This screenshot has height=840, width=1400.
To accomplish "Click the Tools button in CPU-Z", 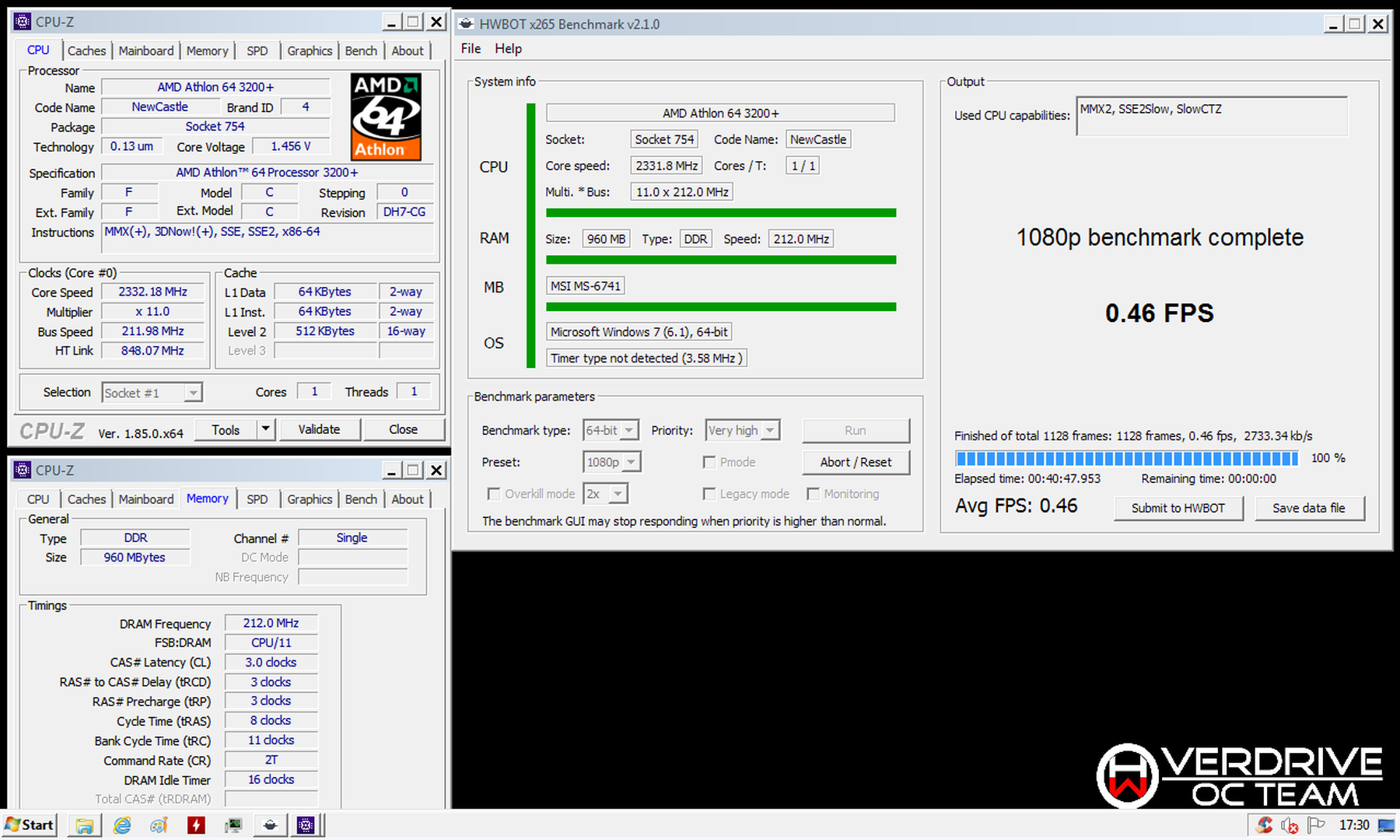I will point(226,429).
